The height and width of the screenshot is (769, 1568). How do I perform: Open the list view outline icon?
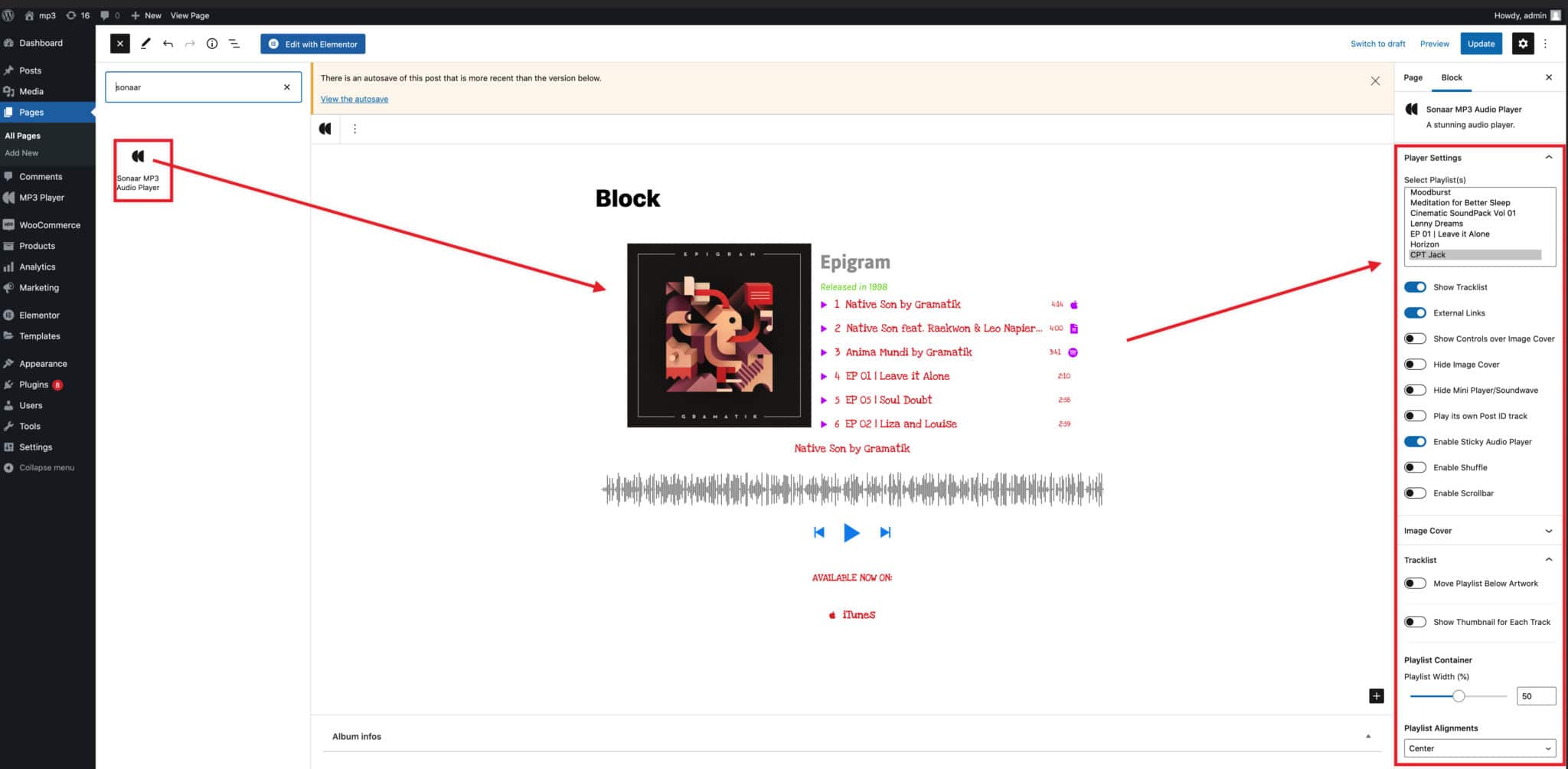[234, 44]
